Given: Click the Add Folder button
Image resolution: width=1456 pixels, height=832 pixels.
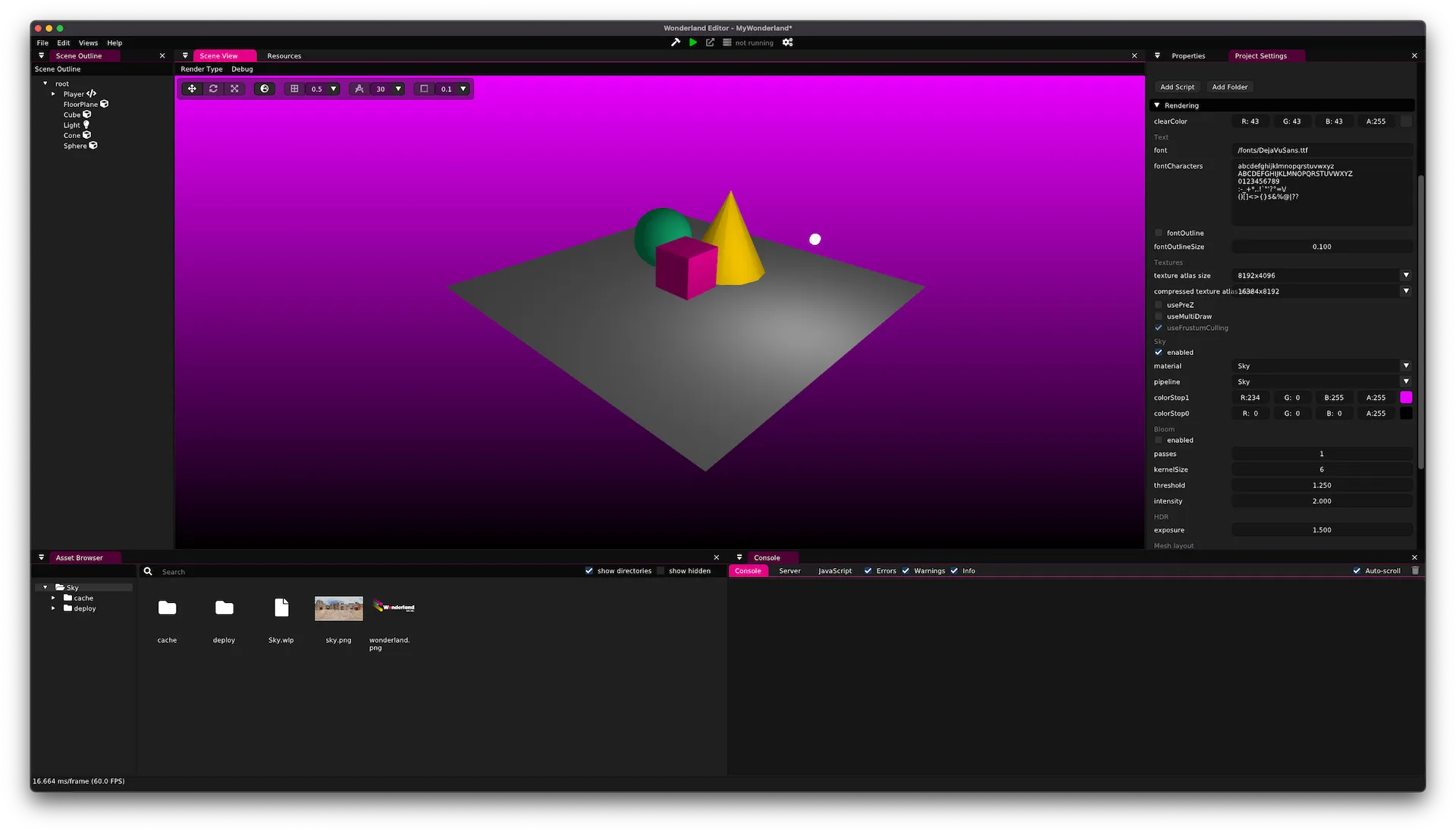Looking at the screenshot, I should (x=1229, y=86).
